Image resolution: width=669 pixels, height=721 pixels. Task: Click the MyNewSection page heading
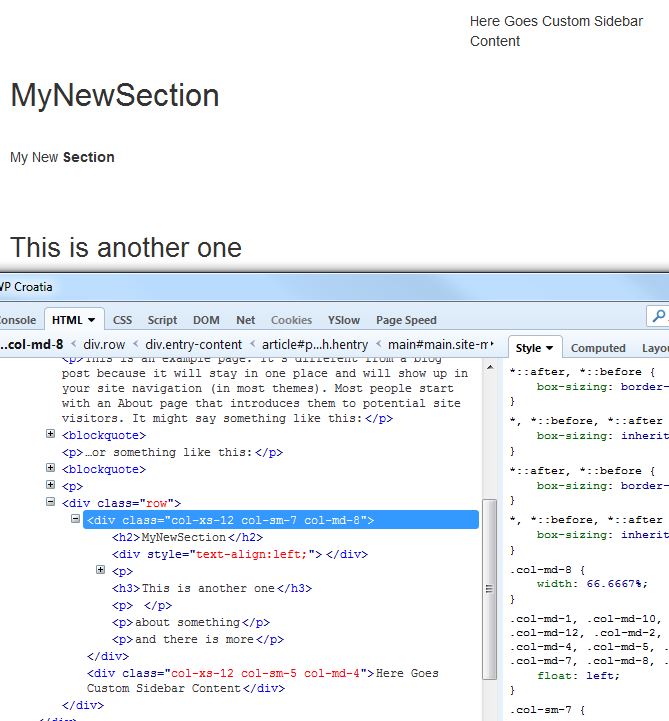pyautogui.click(x=114, y=95)
